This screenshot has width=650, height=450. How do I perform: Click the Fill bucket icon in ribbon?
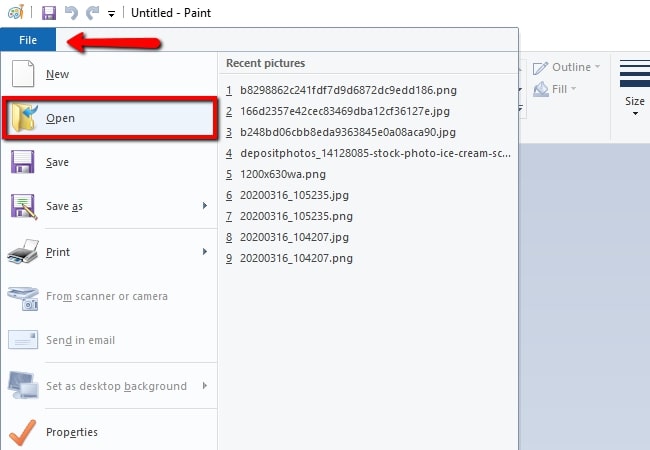pyautogui.click(x=541, y=89)
